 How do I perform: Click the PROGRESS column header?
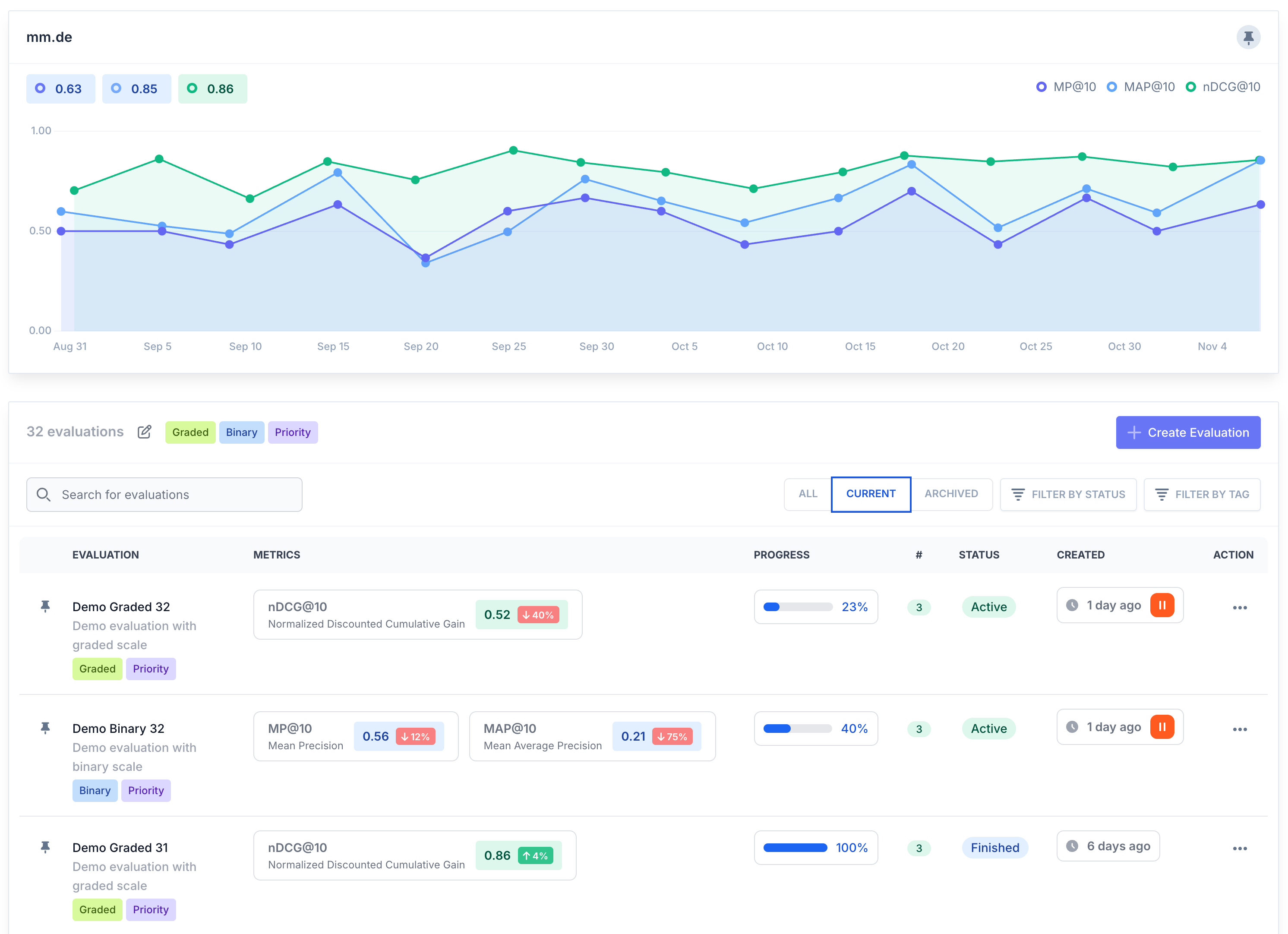(x=781, y=555)
